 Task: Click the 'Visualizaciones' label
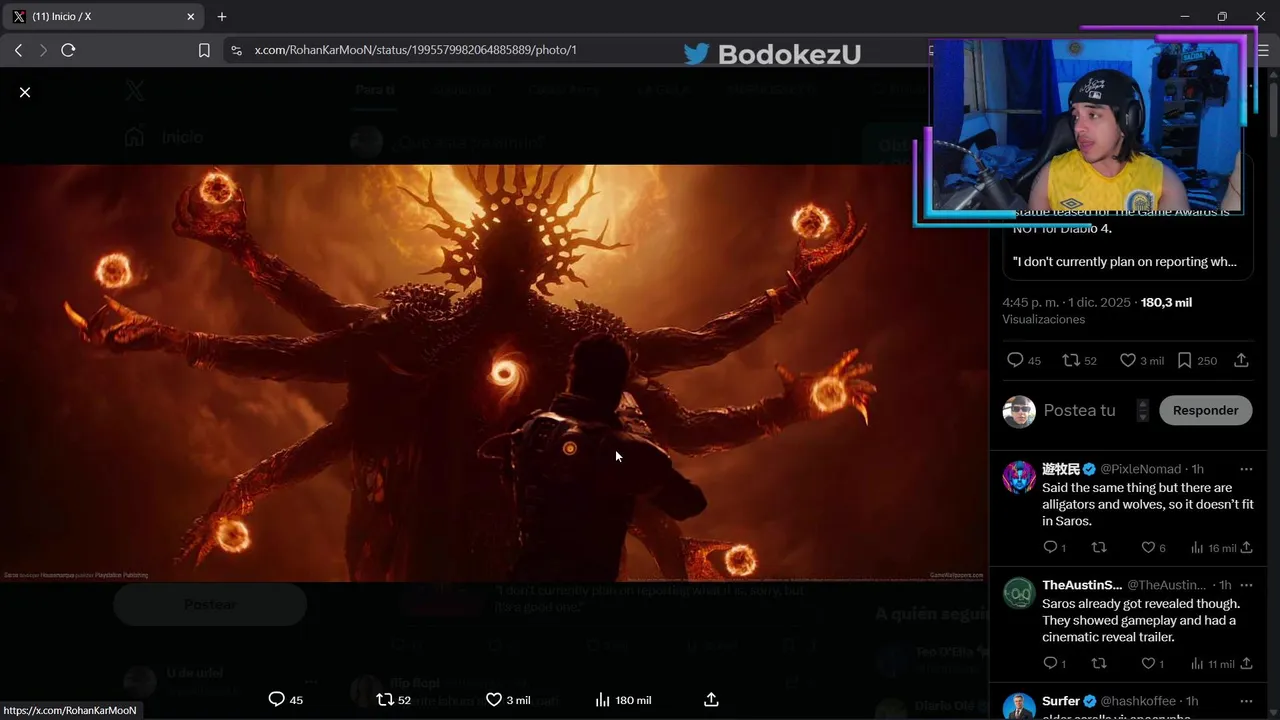1043,319
